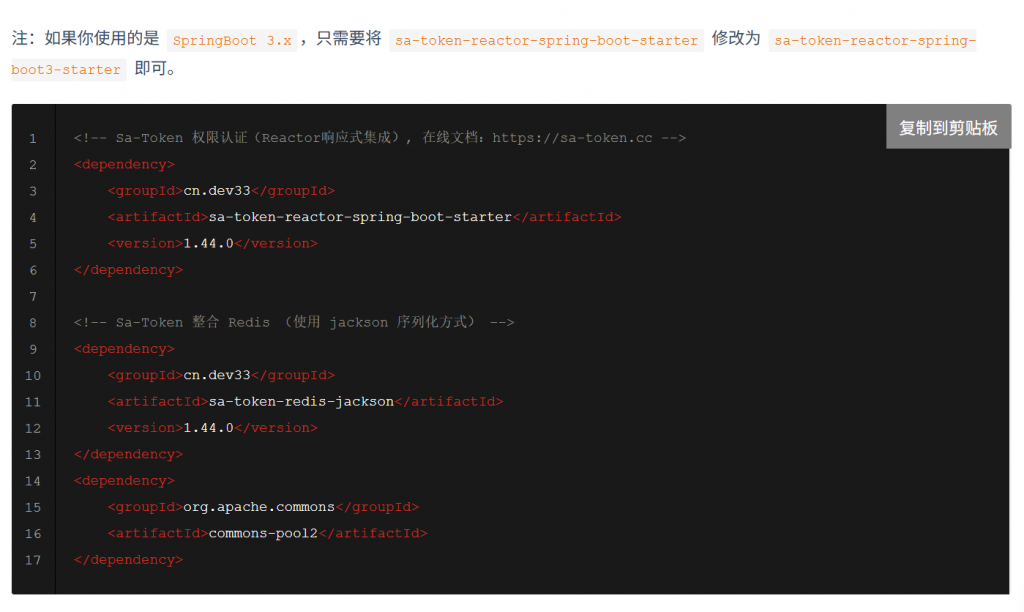Click the commons-pool2 artifactId text

pyautogui.click(x=263, y=533)
